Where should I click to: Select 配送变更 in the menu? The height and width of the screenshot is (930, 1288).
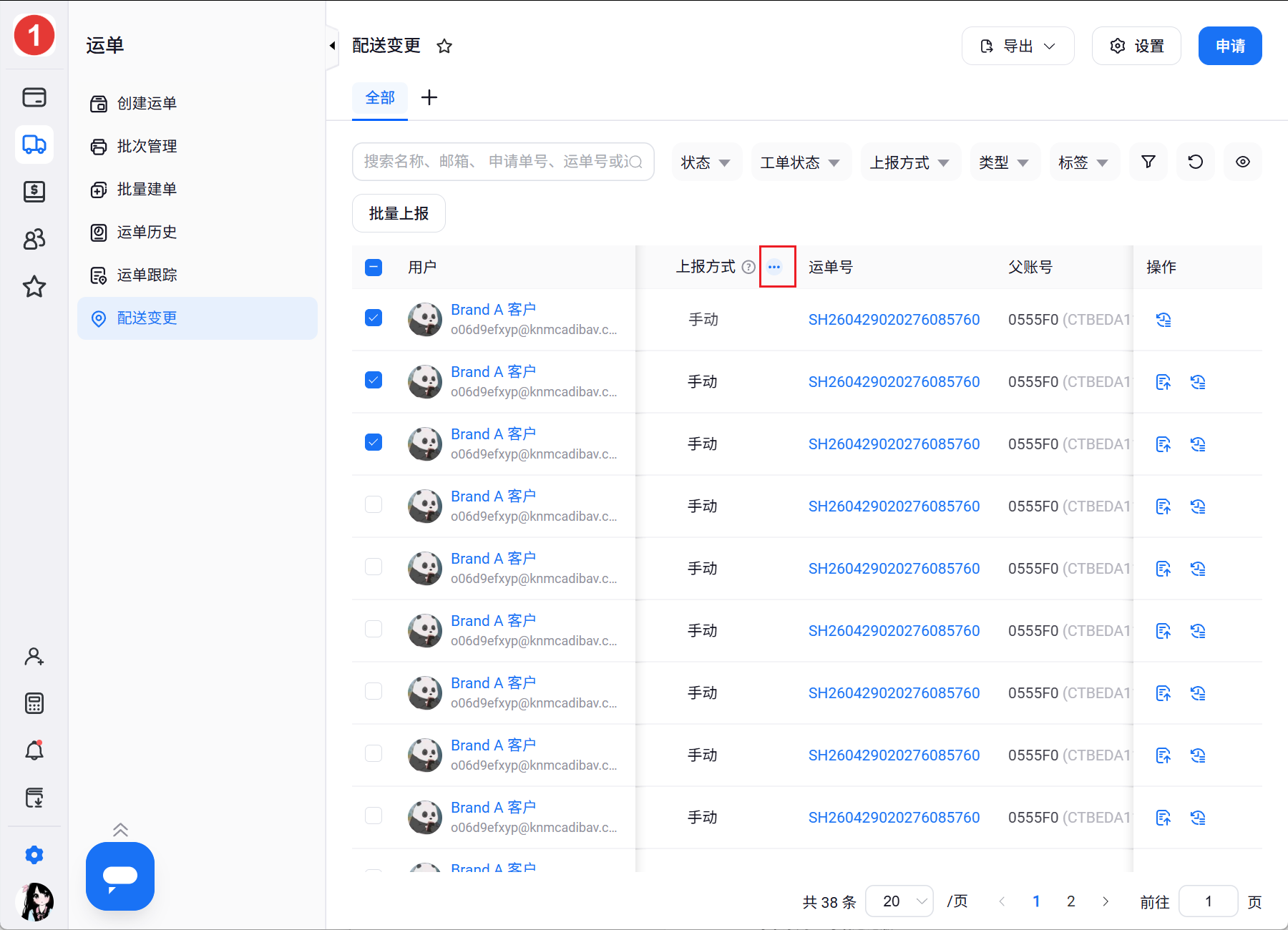197,318
